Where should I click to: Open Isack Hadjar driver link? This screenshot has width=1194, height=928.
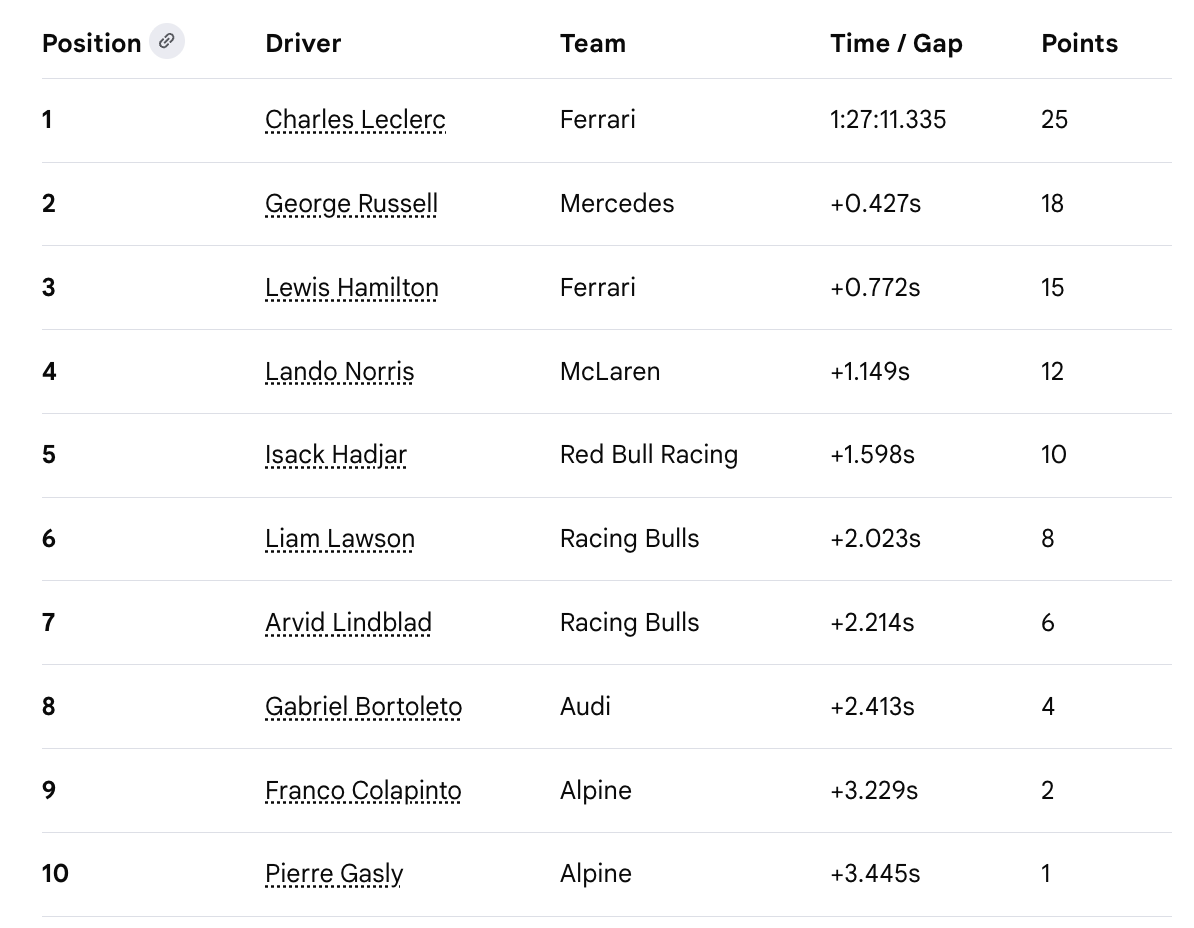click(x=336, y=454)
